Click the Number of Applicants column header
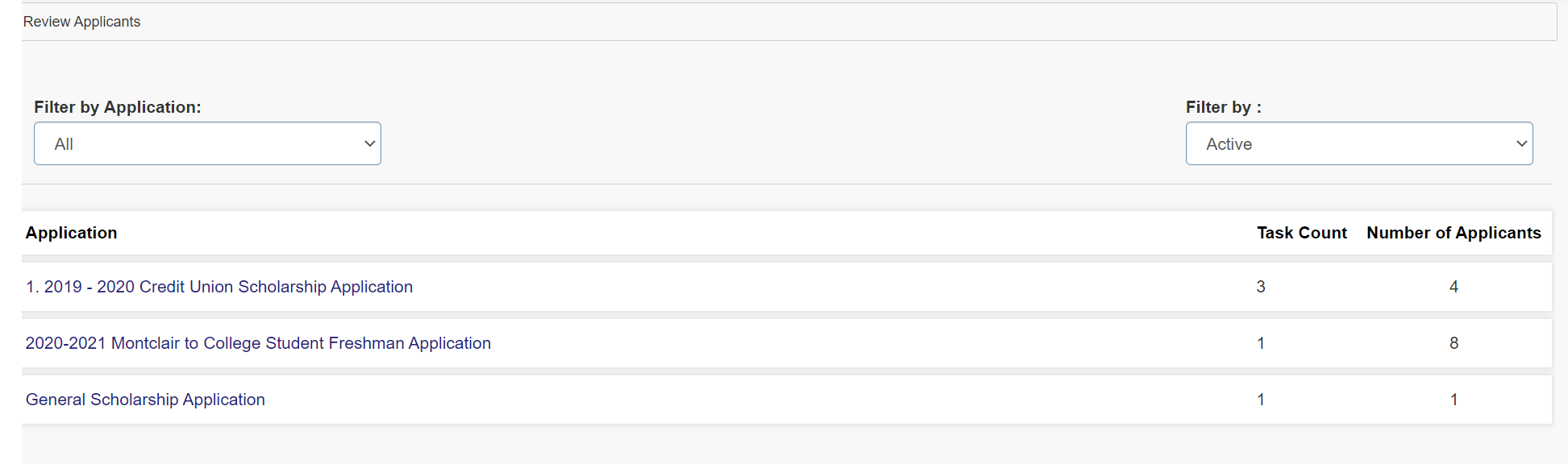This screenshot has width=1568, height=464. click(1454, 233)
